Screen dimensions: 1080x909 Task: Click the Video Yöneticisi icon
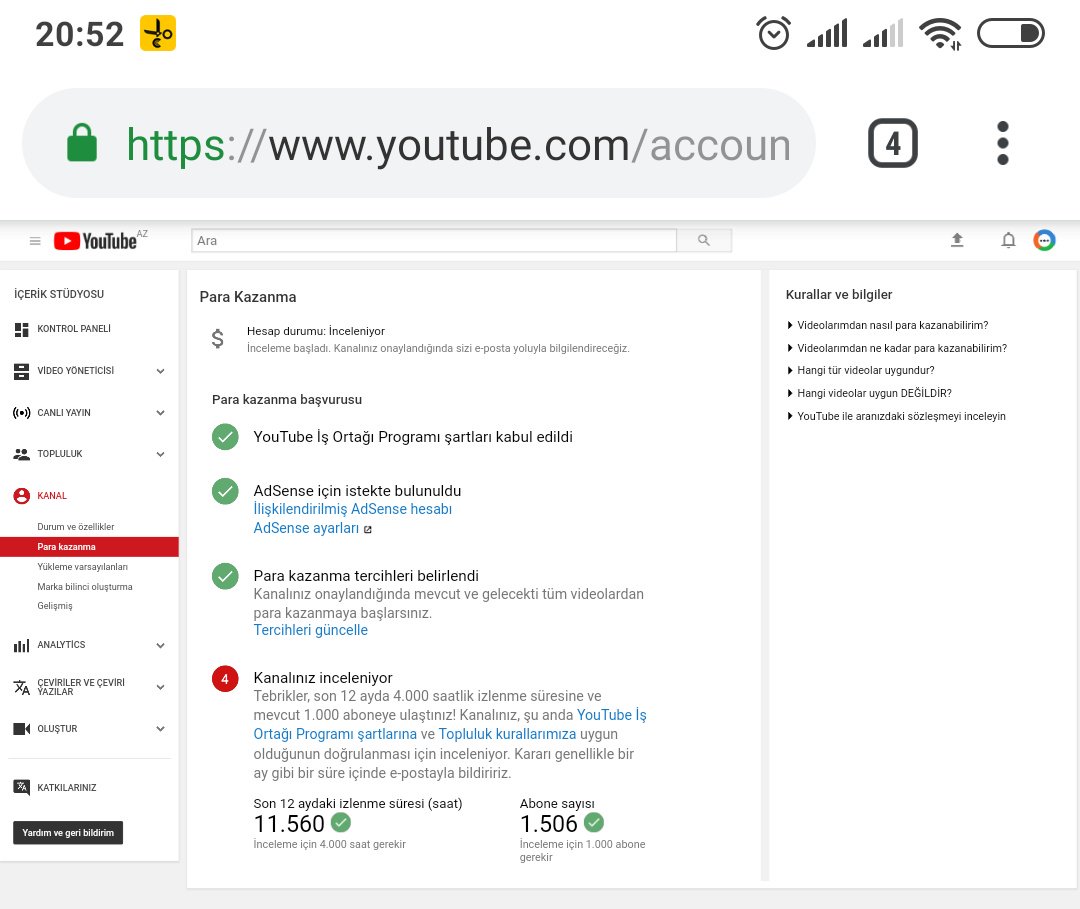21,371
